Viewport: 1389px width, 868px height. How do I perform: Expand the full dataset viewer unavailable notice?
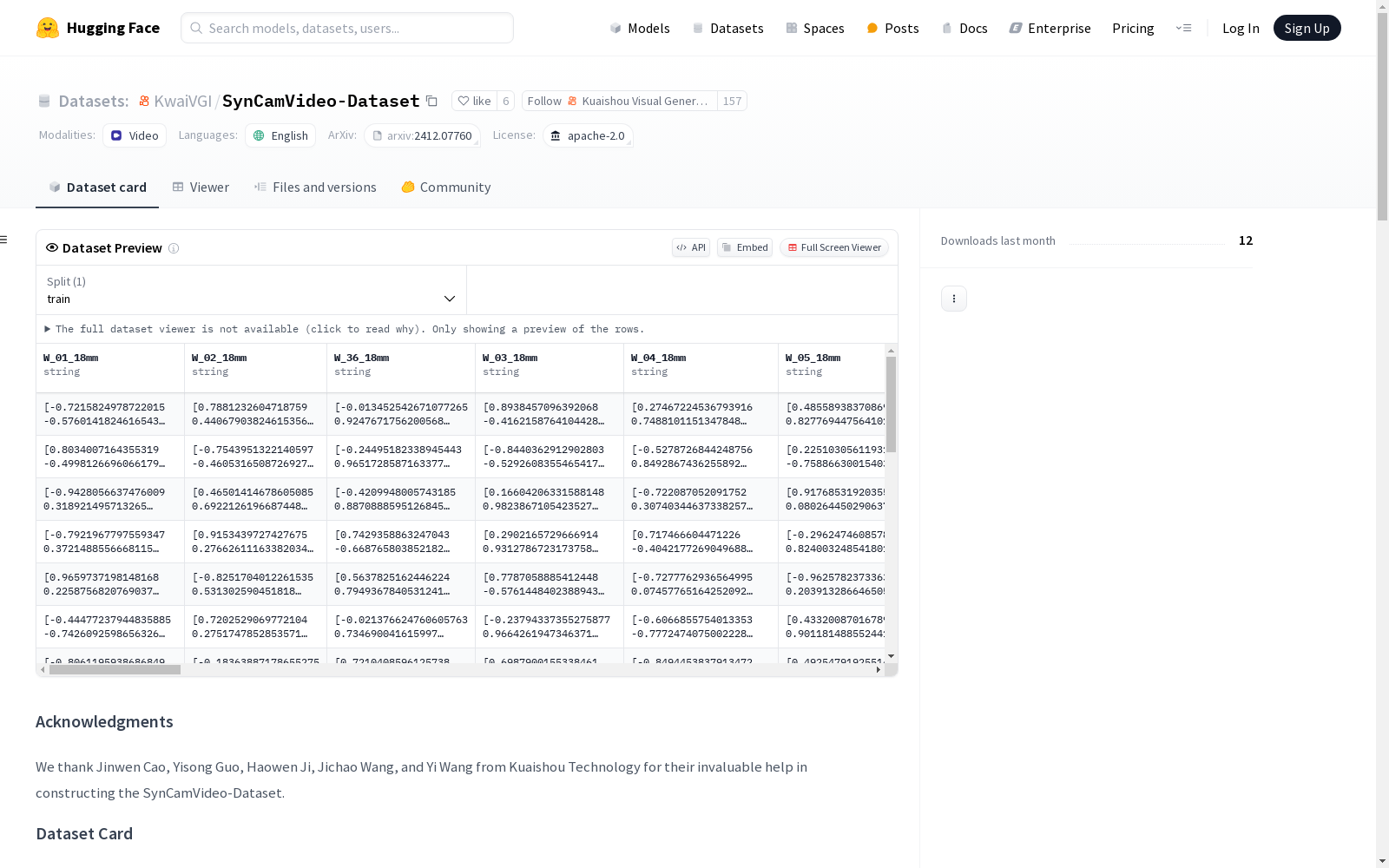pyautogui.click(x=345, y=329)
